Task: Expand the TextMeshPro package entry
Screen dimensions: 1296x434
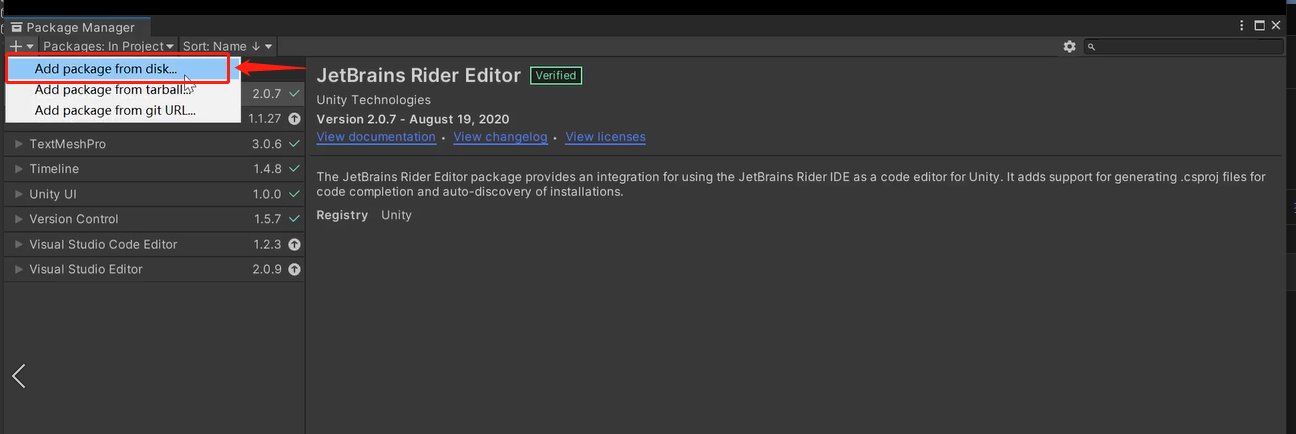Action: [x=18, y=144]
